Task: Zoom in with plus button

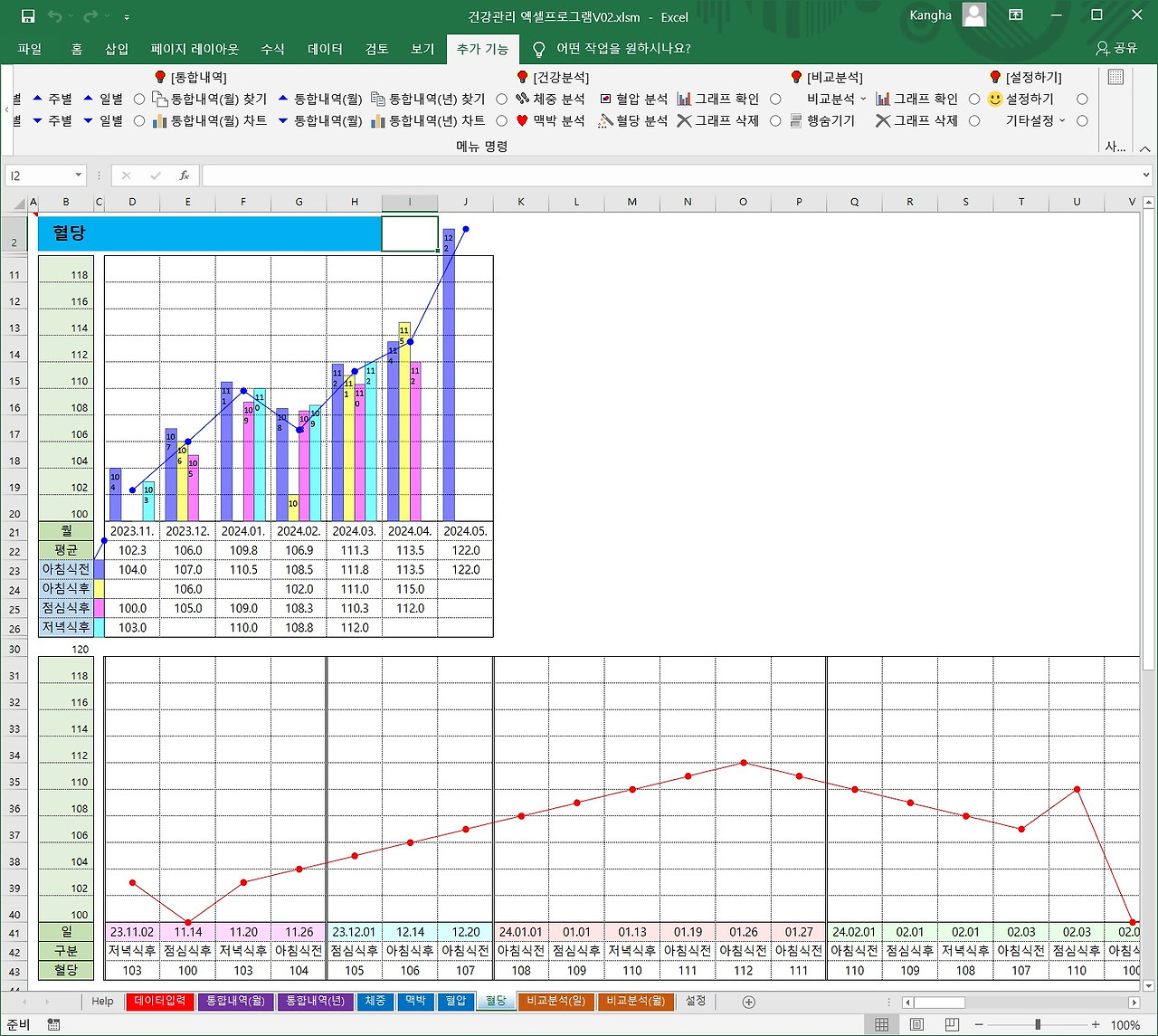Action: pyautogui.click(x=1096, y=1025)
